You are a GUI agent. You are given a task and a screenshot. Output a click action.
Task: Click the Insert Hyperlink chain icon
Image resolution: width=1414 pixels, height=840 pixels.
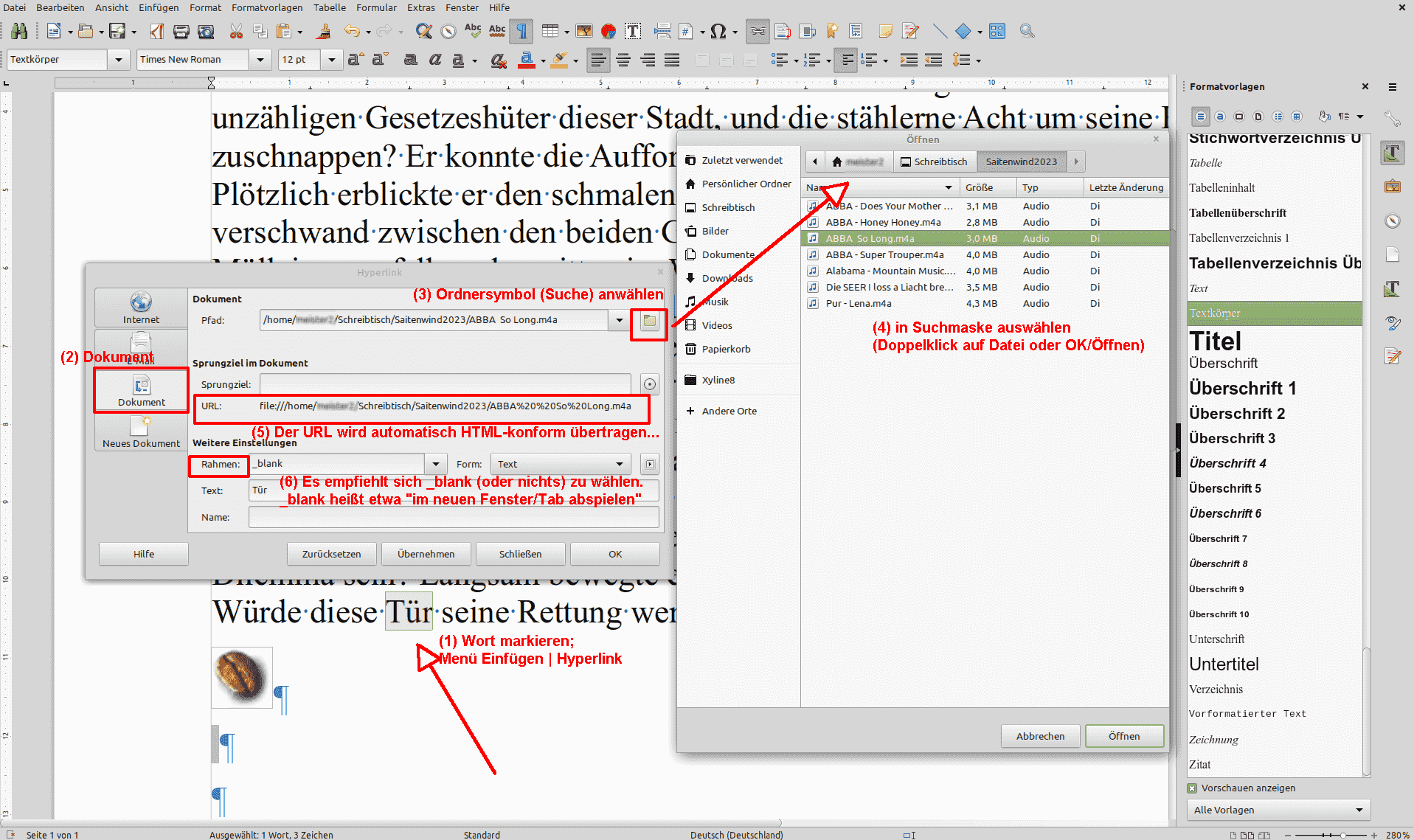758,31
